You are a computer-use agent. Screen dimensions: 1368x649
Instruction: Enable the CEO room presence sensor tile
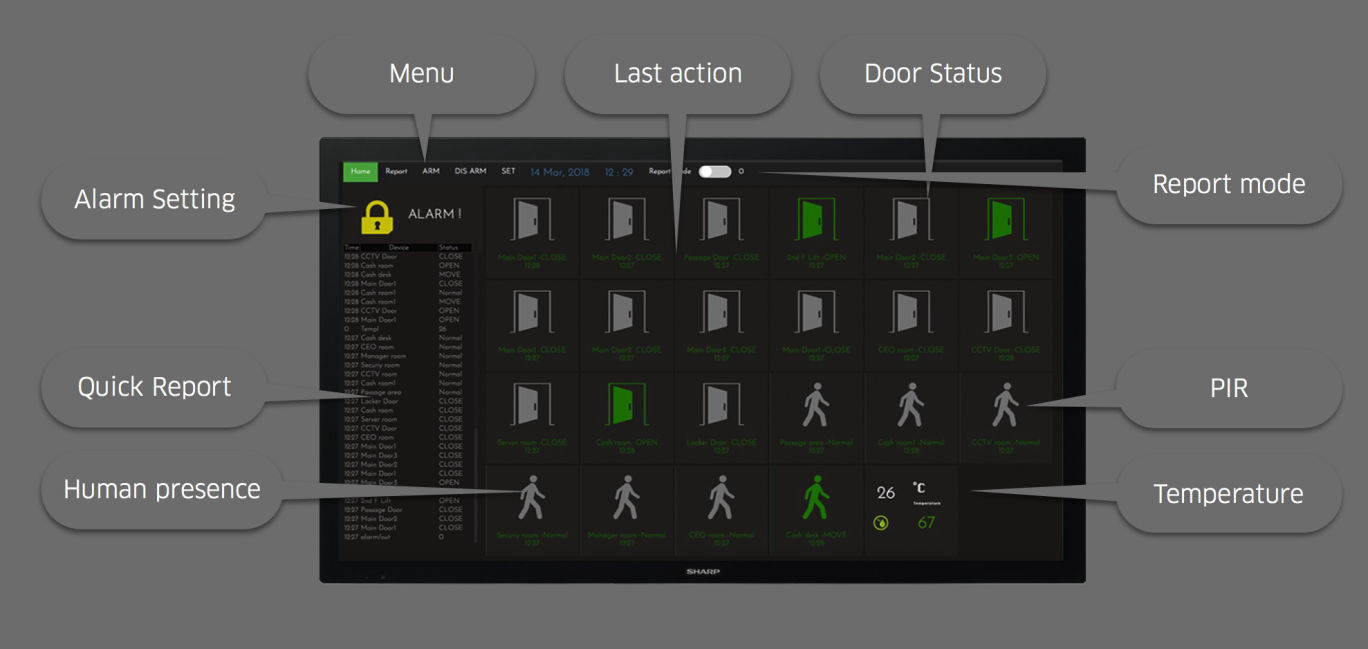pyautogui.click(x=721, y=498)
